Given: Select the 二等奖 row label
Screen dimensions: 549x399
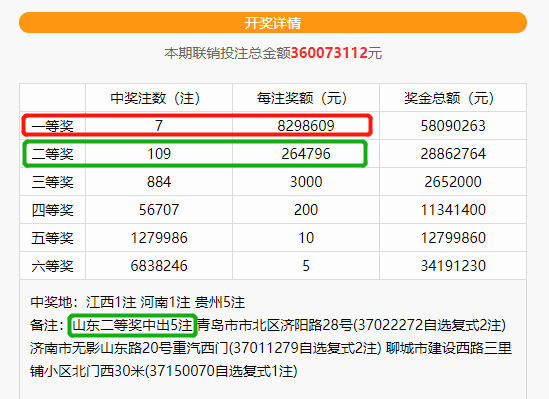Looking at the screenshot, I should pyautogui.click(x=53, y=154).
